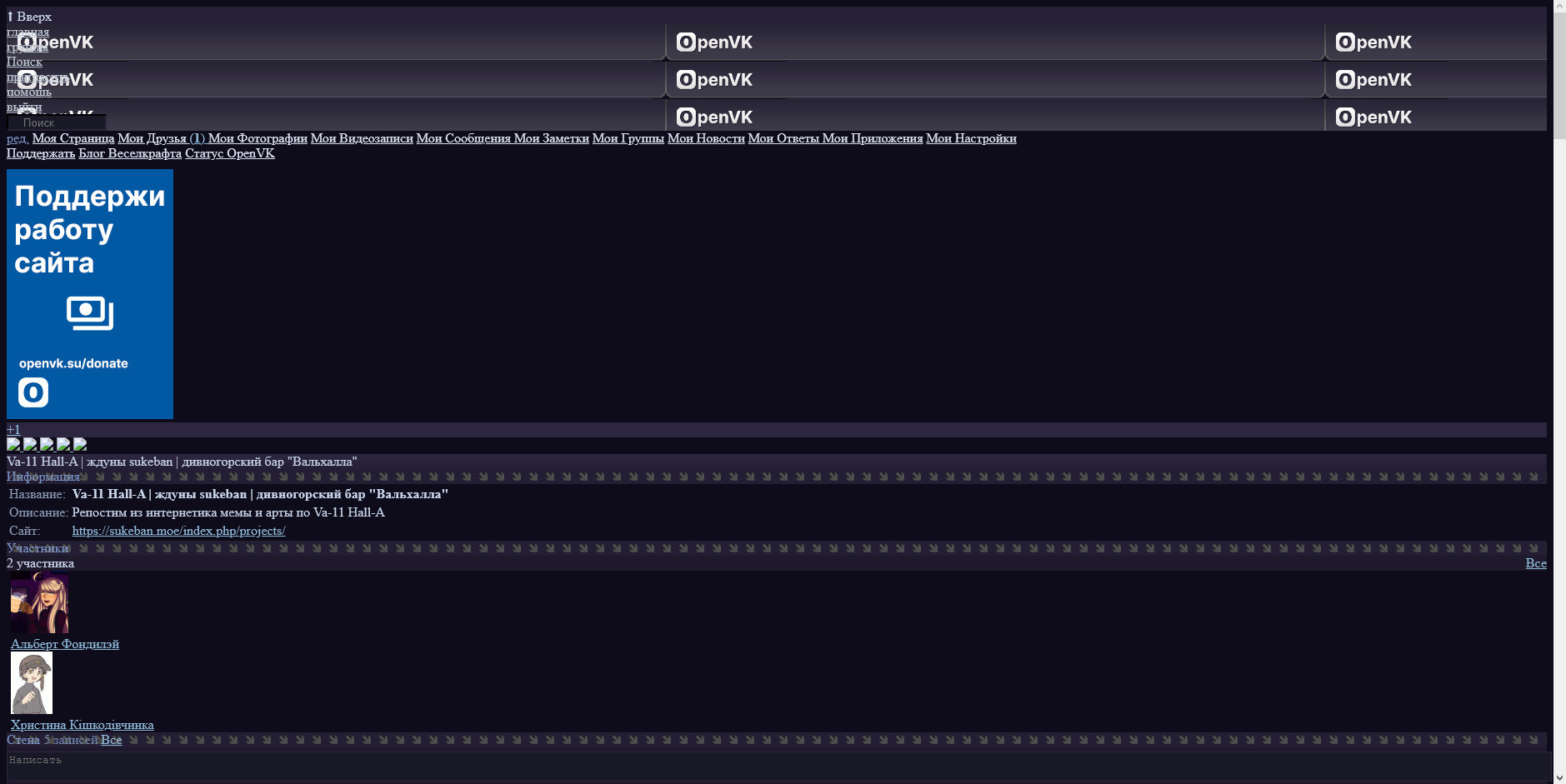The height and width of the screenshot is (784, 1566).
Task: Open the underlined Поиск link in header
Action: 24,62
